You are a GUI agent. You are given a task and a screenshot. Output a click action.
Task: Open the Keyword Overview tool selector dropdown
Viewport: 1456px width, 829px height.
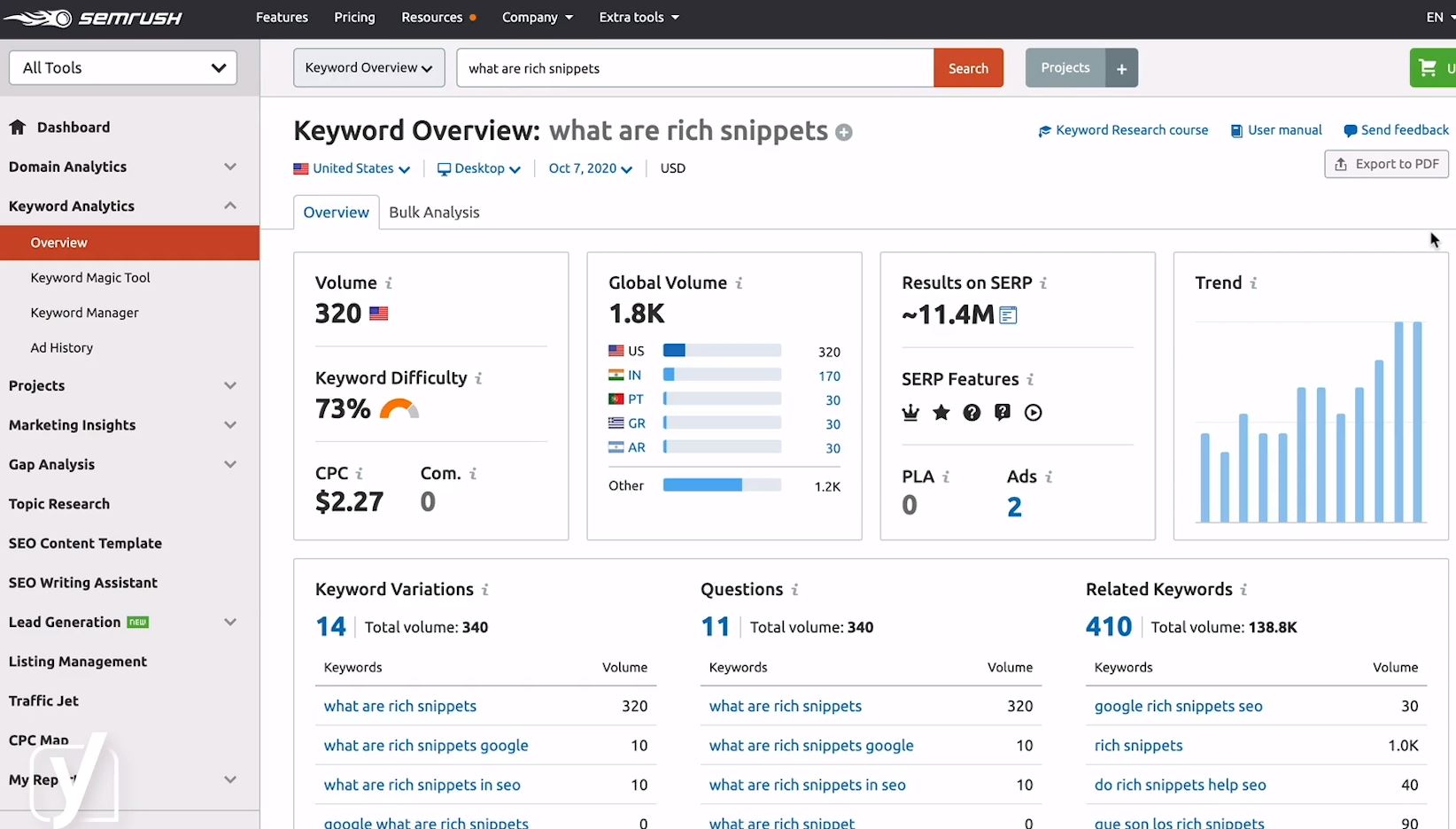pyautogui.click(x=368, y=68)
